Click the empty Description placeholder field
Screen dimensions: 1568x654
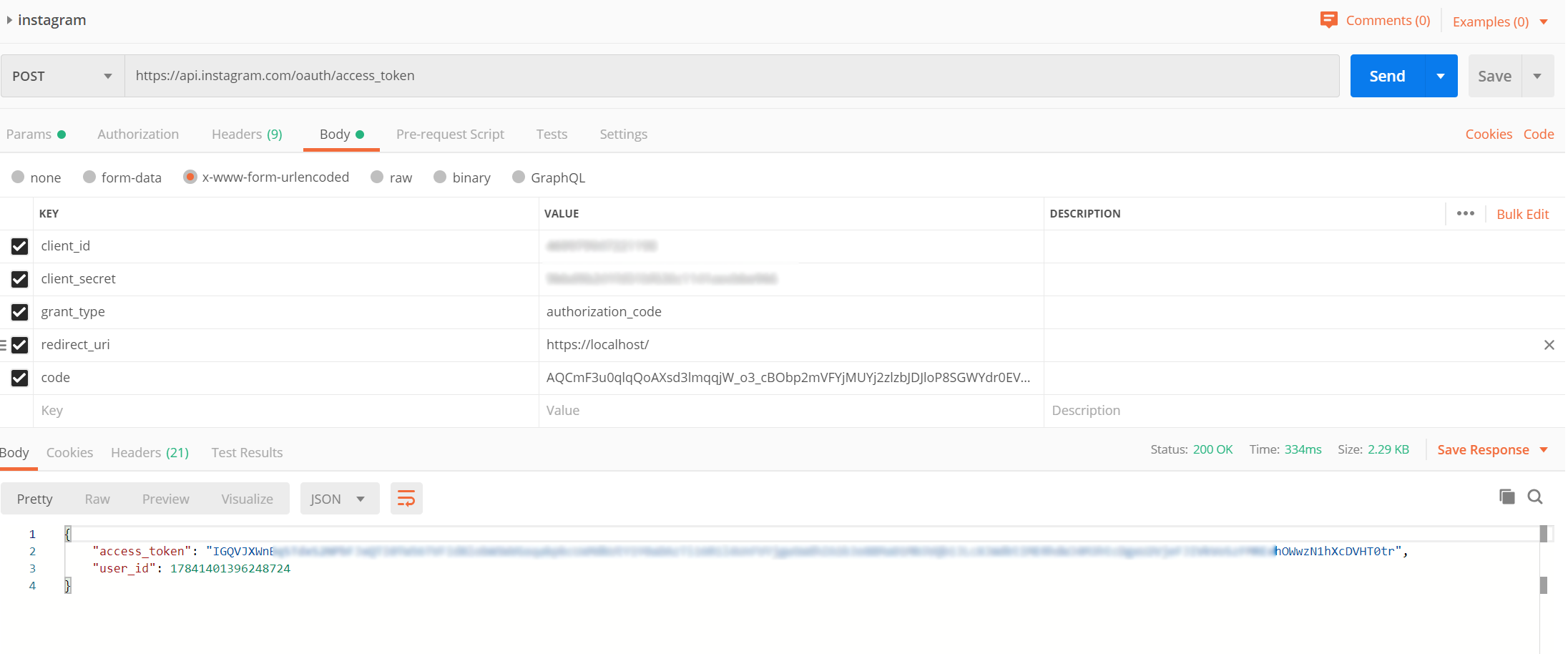tap(1304, 411)
